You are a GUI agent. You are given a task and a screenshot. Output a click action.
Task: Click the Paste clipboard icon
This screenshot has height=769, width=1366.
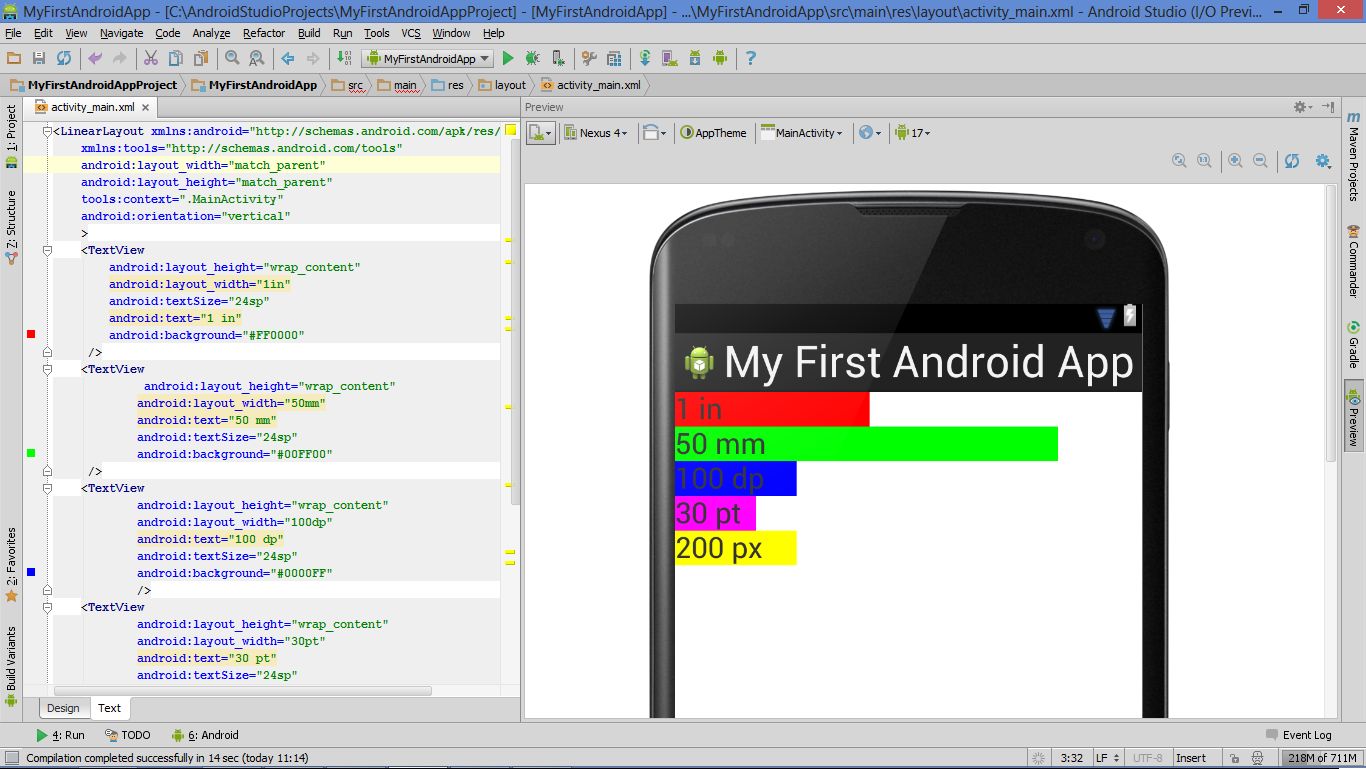201,59
